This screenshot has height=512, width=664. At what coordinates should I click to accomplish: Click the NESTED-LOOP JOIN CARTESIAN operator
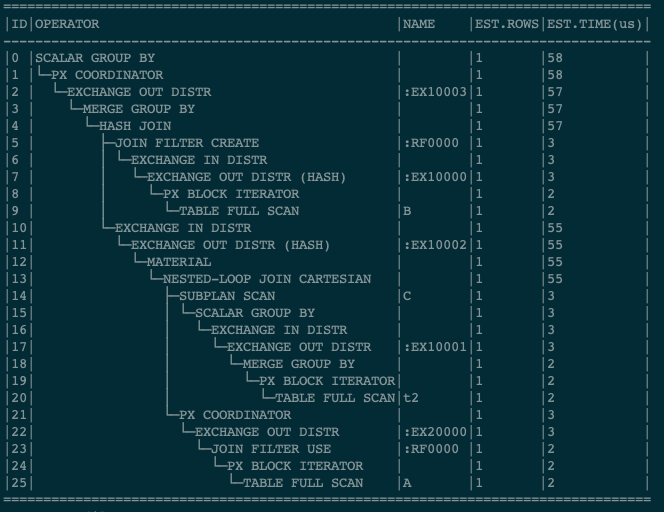[x=267, y=279]
